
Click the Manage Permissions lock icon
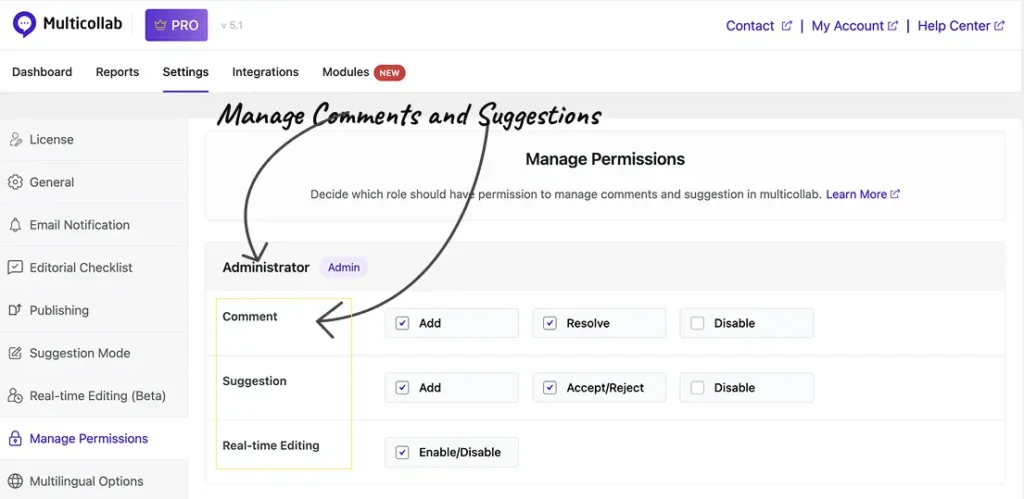coord(15,439)
